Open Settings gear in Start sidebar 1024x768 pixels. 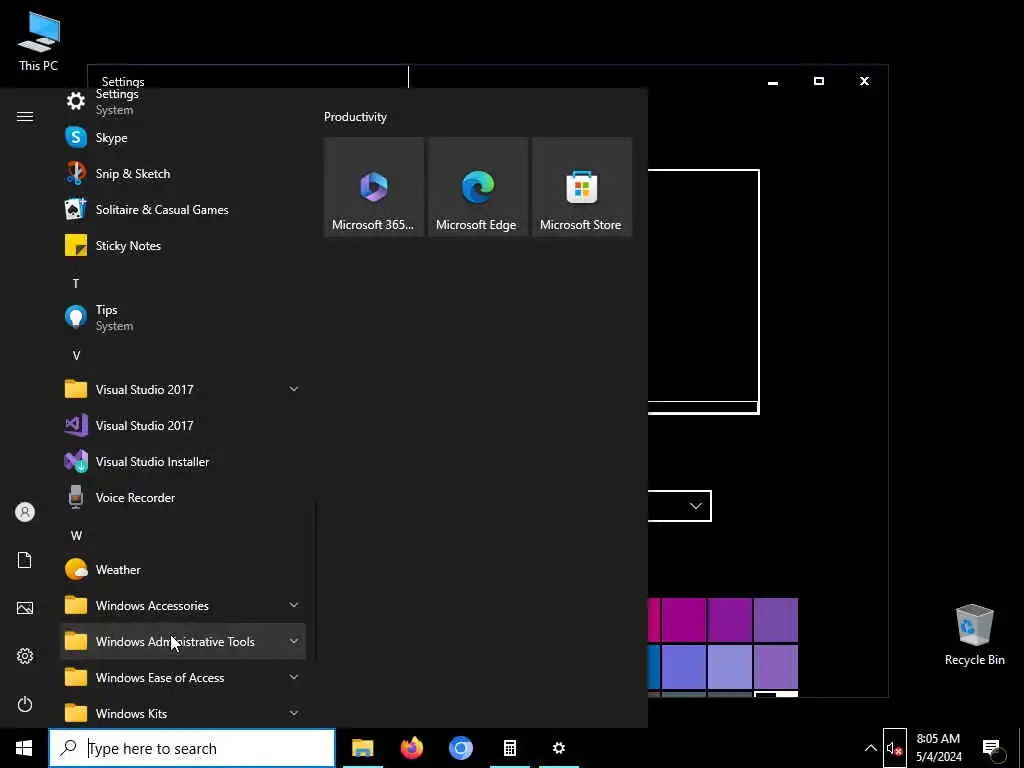pos(25,656)
